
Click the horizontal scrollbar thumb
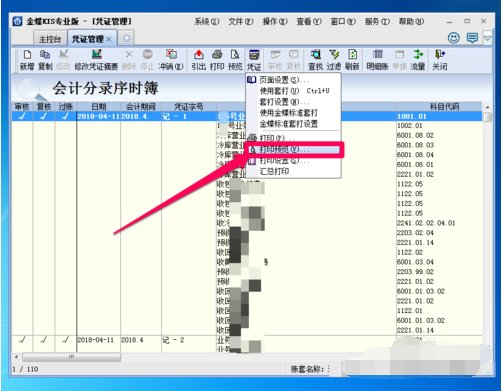click(x=71, y=357)
